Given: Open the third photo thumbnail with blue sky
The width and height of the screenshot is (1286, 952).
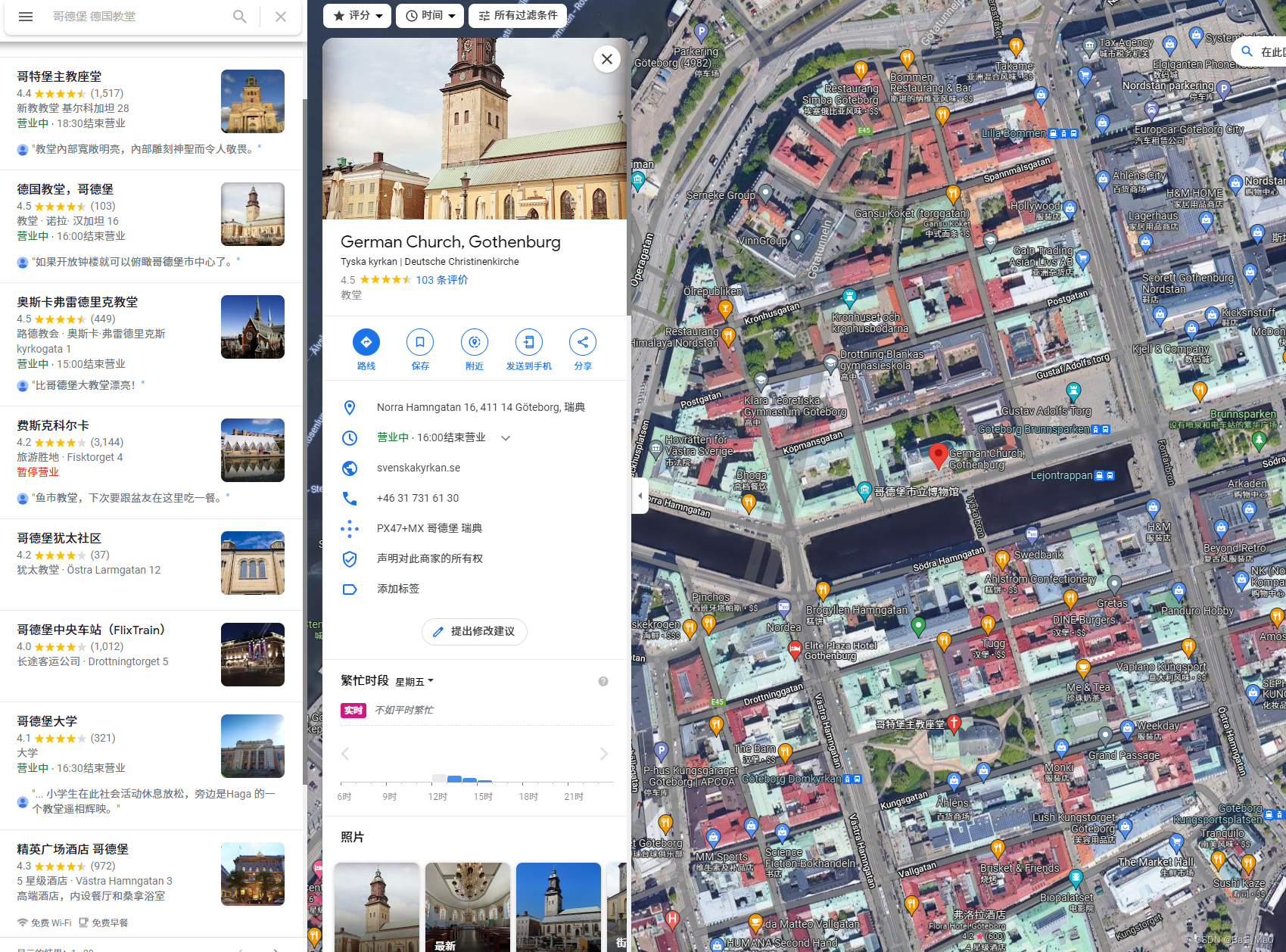Looking at the screenshot, I should point(559,907).
